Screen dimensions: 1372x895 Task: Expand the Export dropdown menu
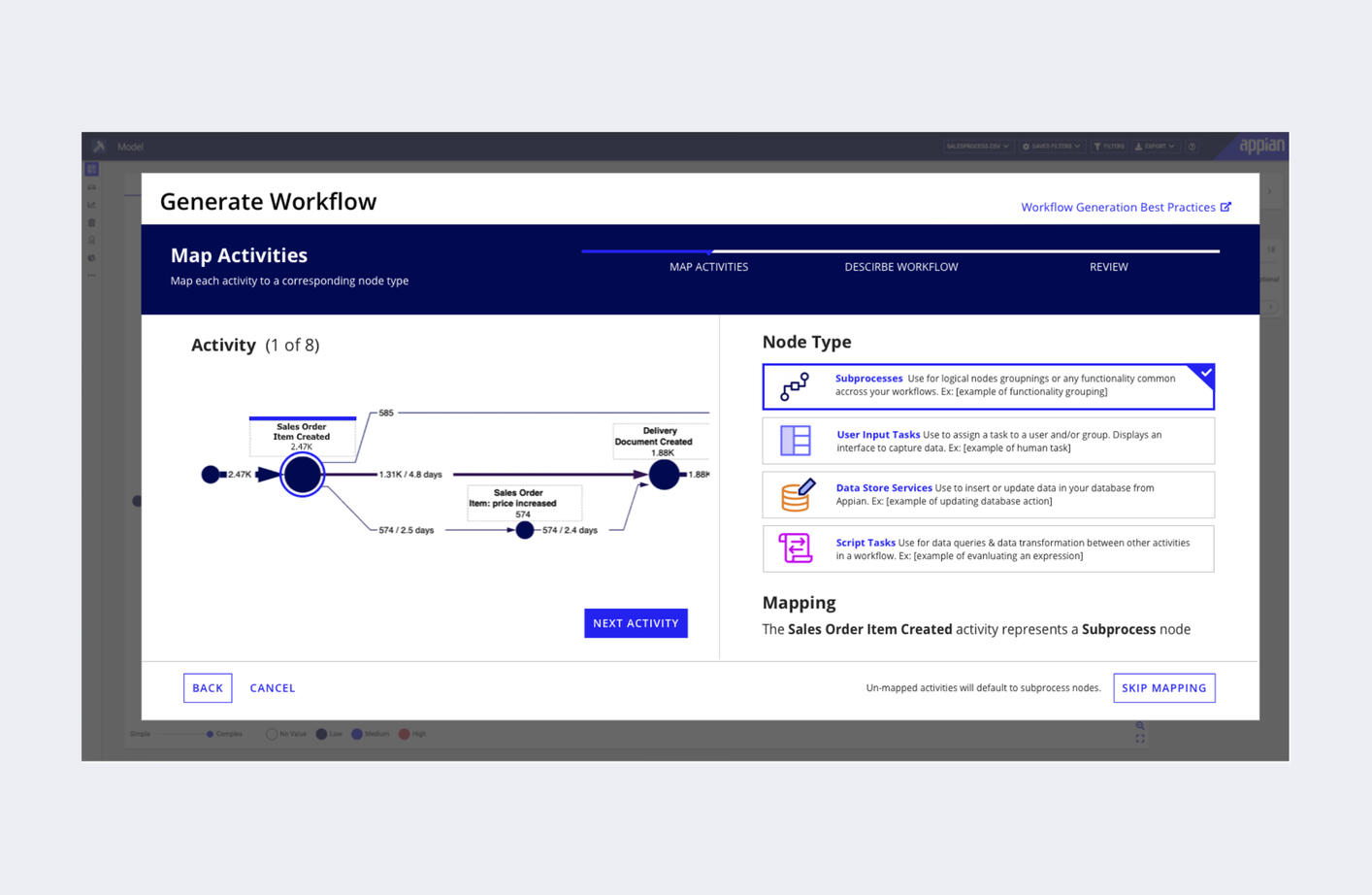[x=1155, y=146]
